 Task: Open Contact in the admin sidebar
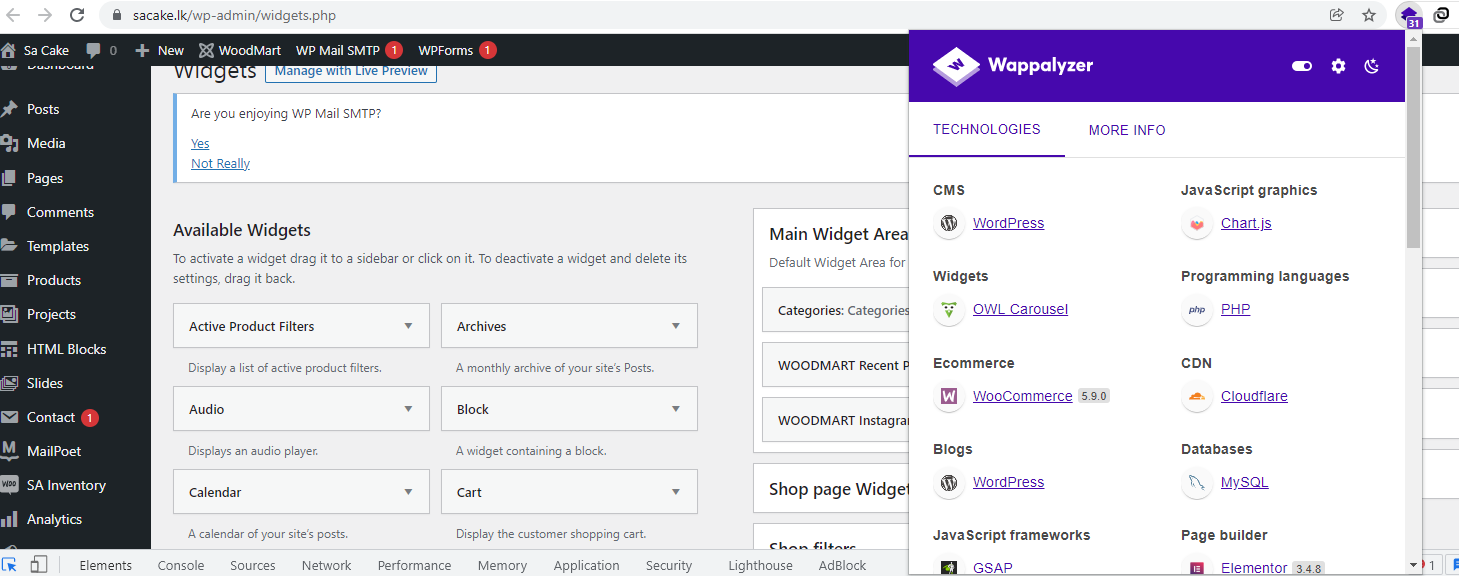pos(51,417)
